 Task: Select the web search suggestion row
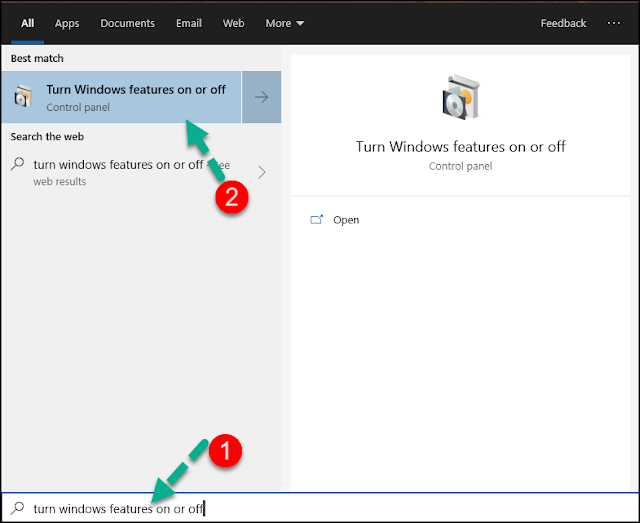click(x=141, y=172)
